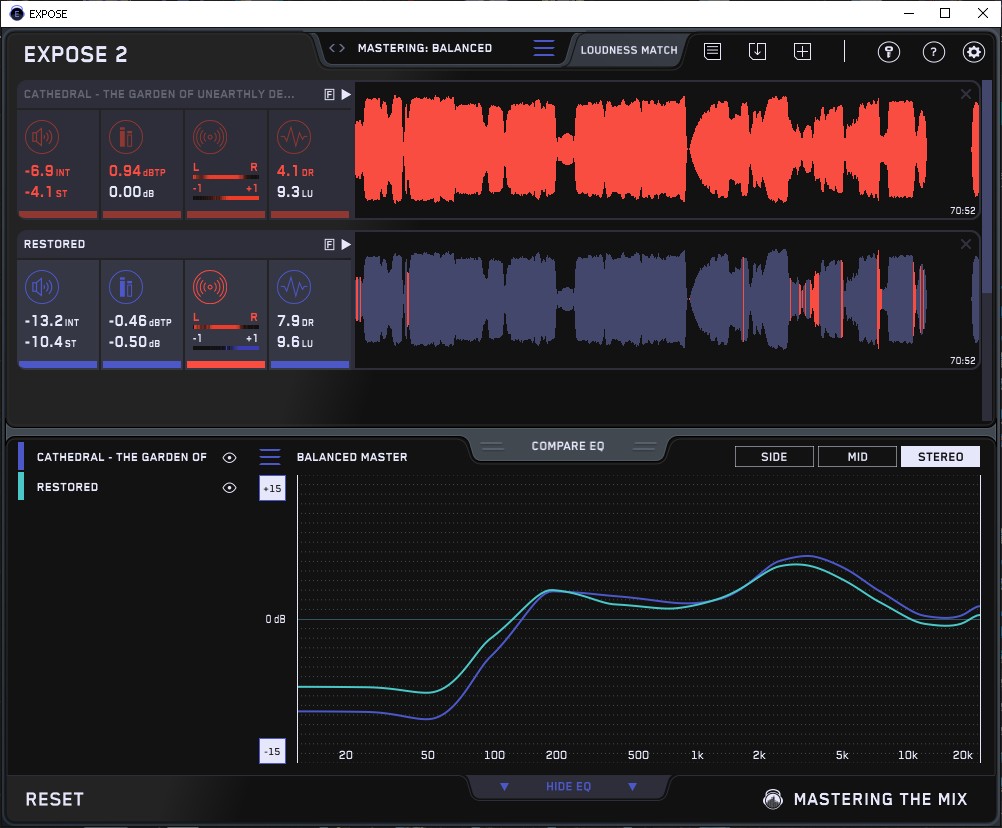Click the license key icon
1002x828 pixels.
point(889,52)
